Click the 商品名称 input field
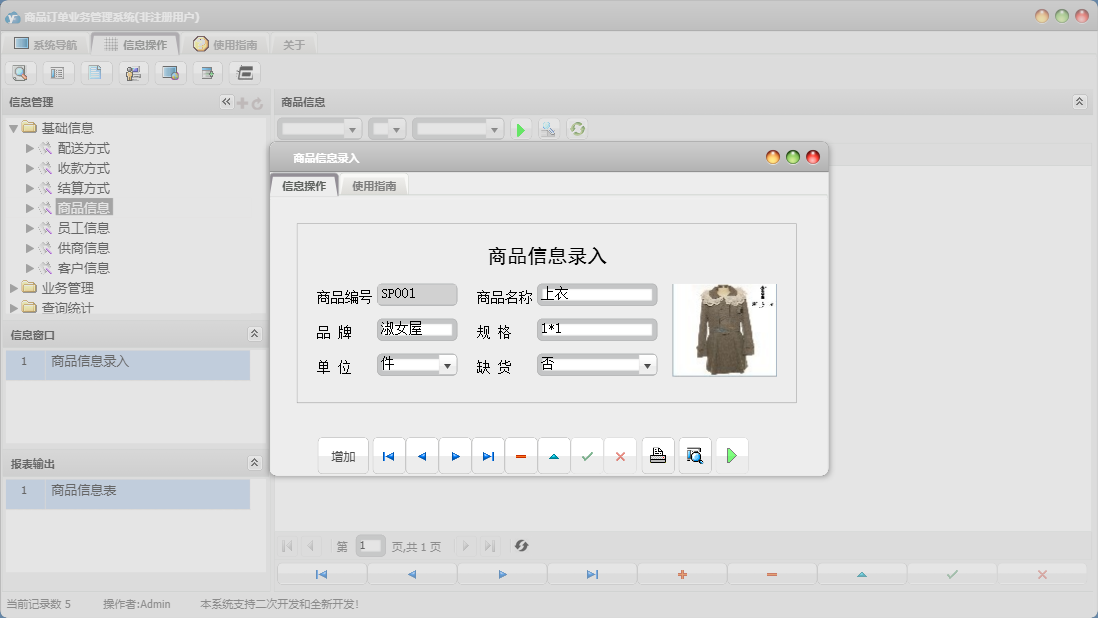This screenshot has width=1098, height=618. (x=596, y=295)
